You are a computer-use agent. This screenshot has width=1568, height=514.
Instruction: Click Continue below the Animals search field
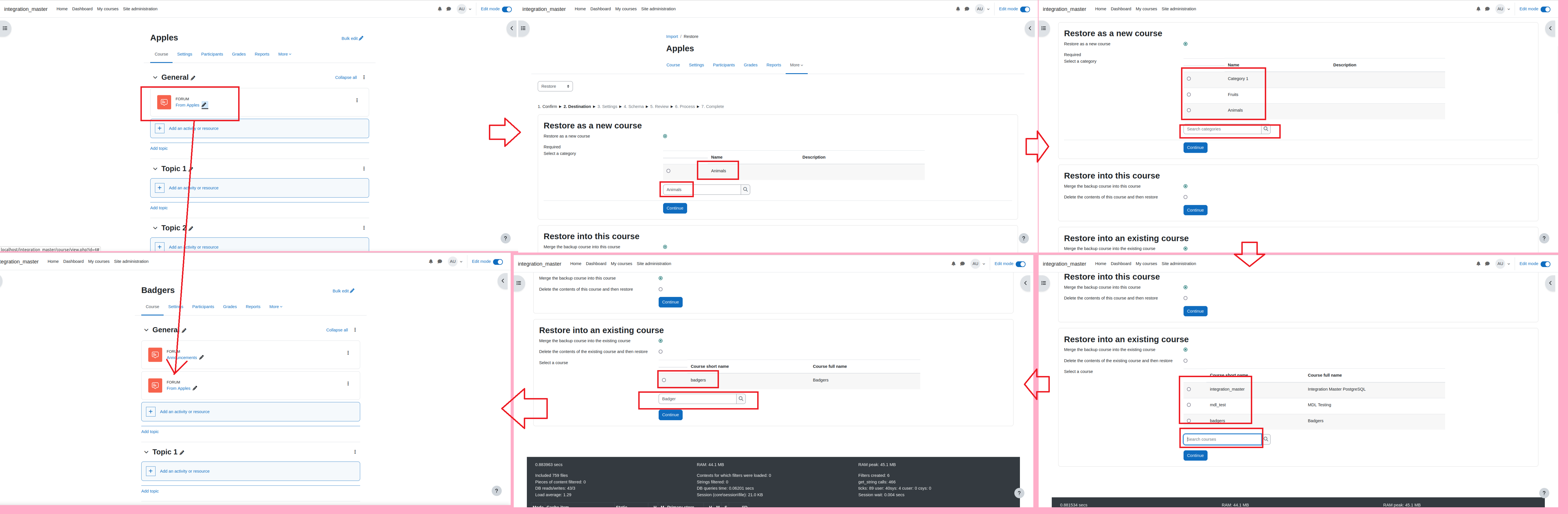pyautogui.click(x=675, y=208)
